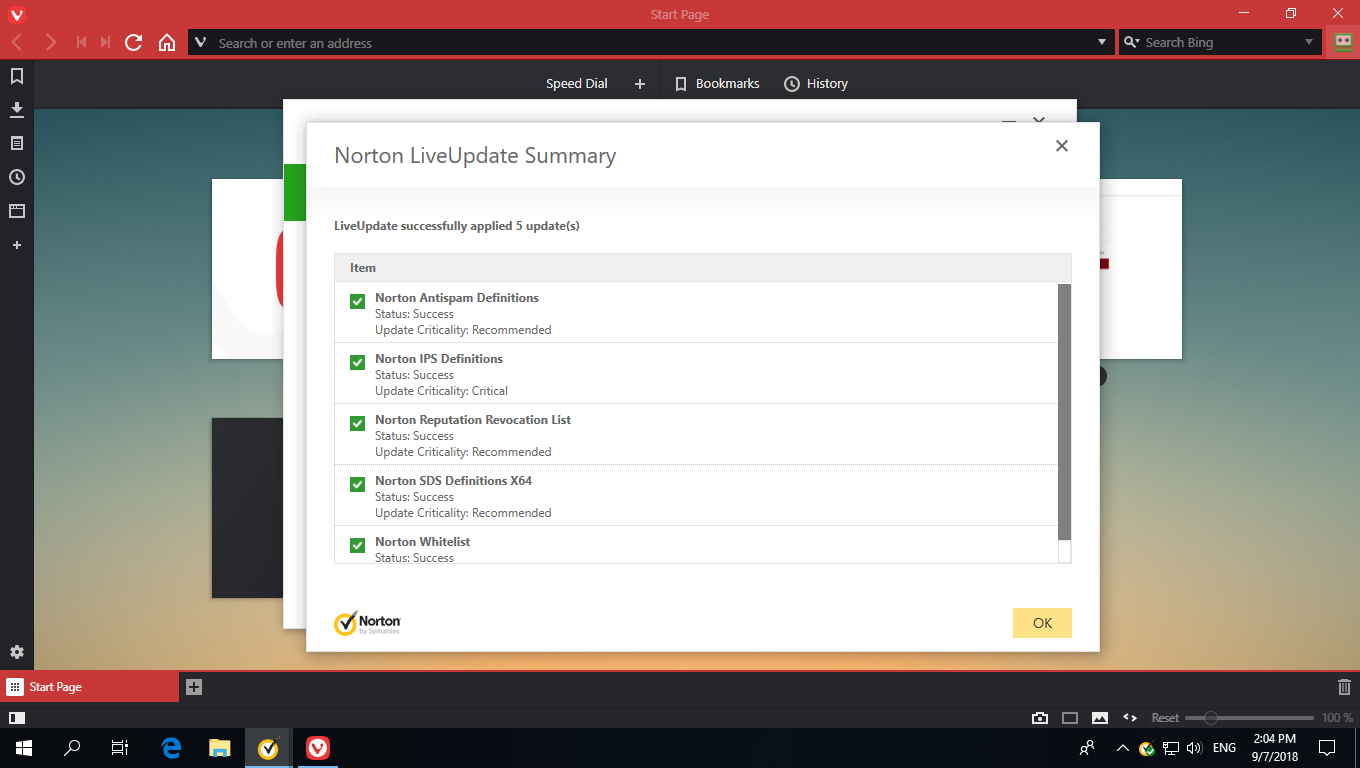This screenshot has width=1360, height=768.
Task: Add a new Speed Dial folder
Action: (x=640, y=84)
